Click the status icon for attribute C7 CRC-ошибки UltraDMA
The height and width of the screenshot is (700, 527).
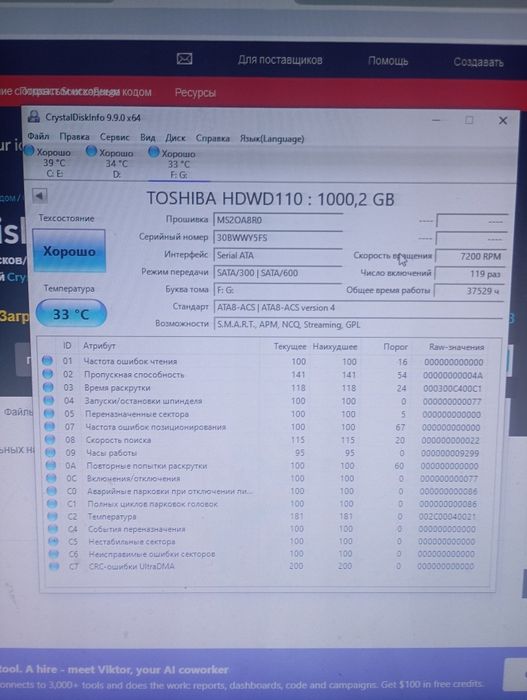click(54, 567)
